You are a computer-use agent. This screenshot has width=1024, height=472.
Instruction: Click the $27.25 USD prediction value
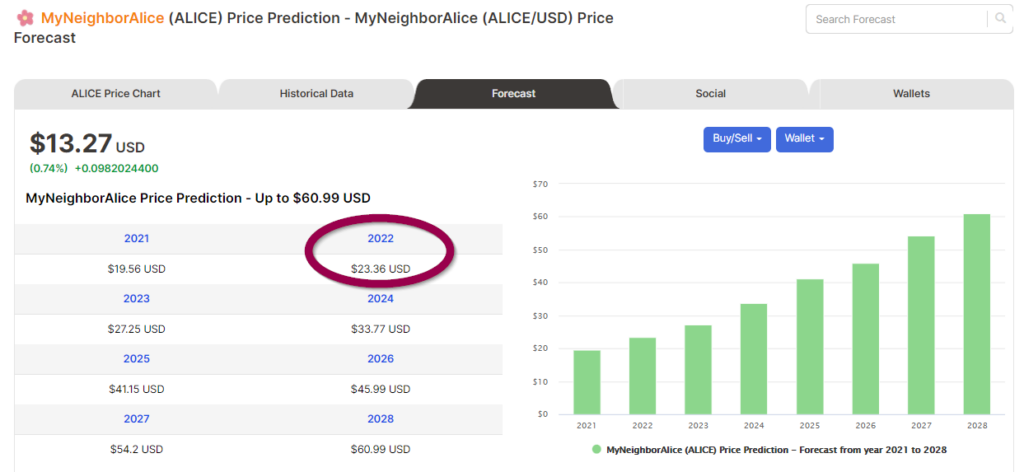click(x=136, y=329)
